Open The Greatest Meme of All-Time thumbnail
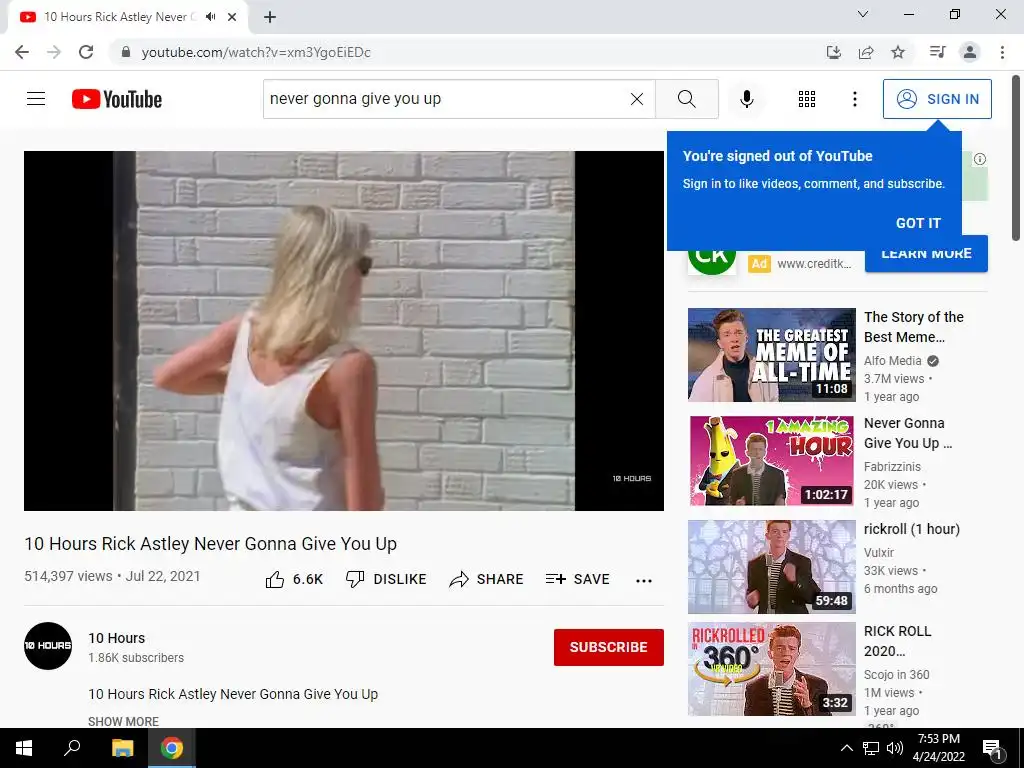 tap(771, 355)
